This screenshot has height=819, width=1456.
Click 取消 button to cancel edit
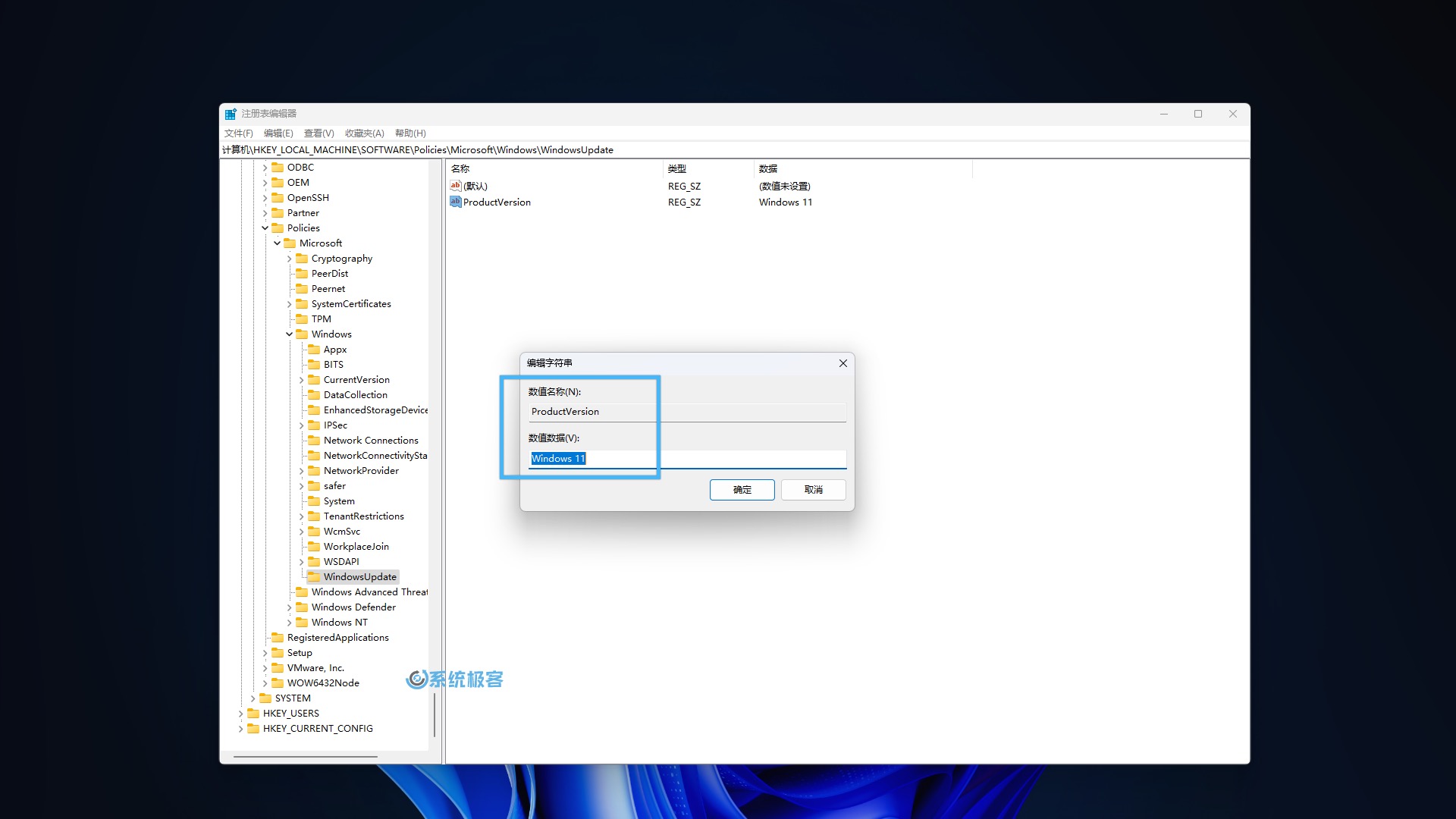click(813, 489)
